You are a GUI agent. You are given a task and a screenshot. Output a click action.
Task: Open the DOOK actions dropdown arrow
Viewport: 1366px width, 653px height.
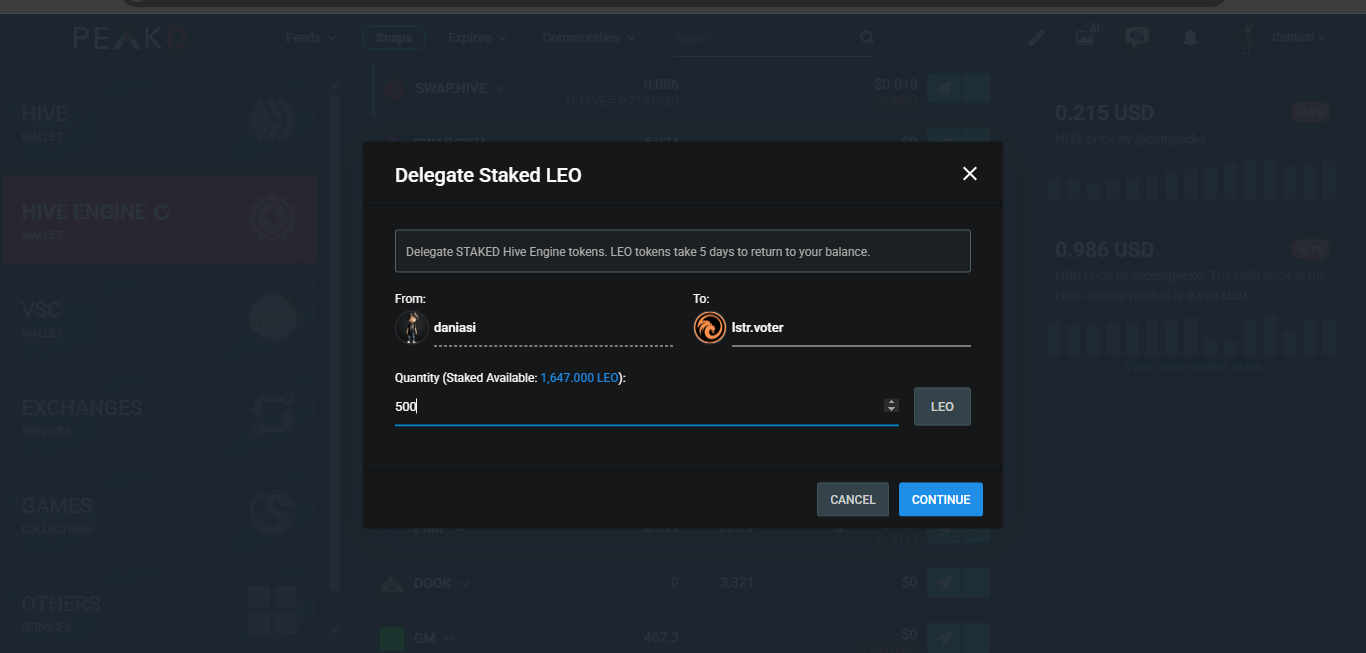(976, 583)
